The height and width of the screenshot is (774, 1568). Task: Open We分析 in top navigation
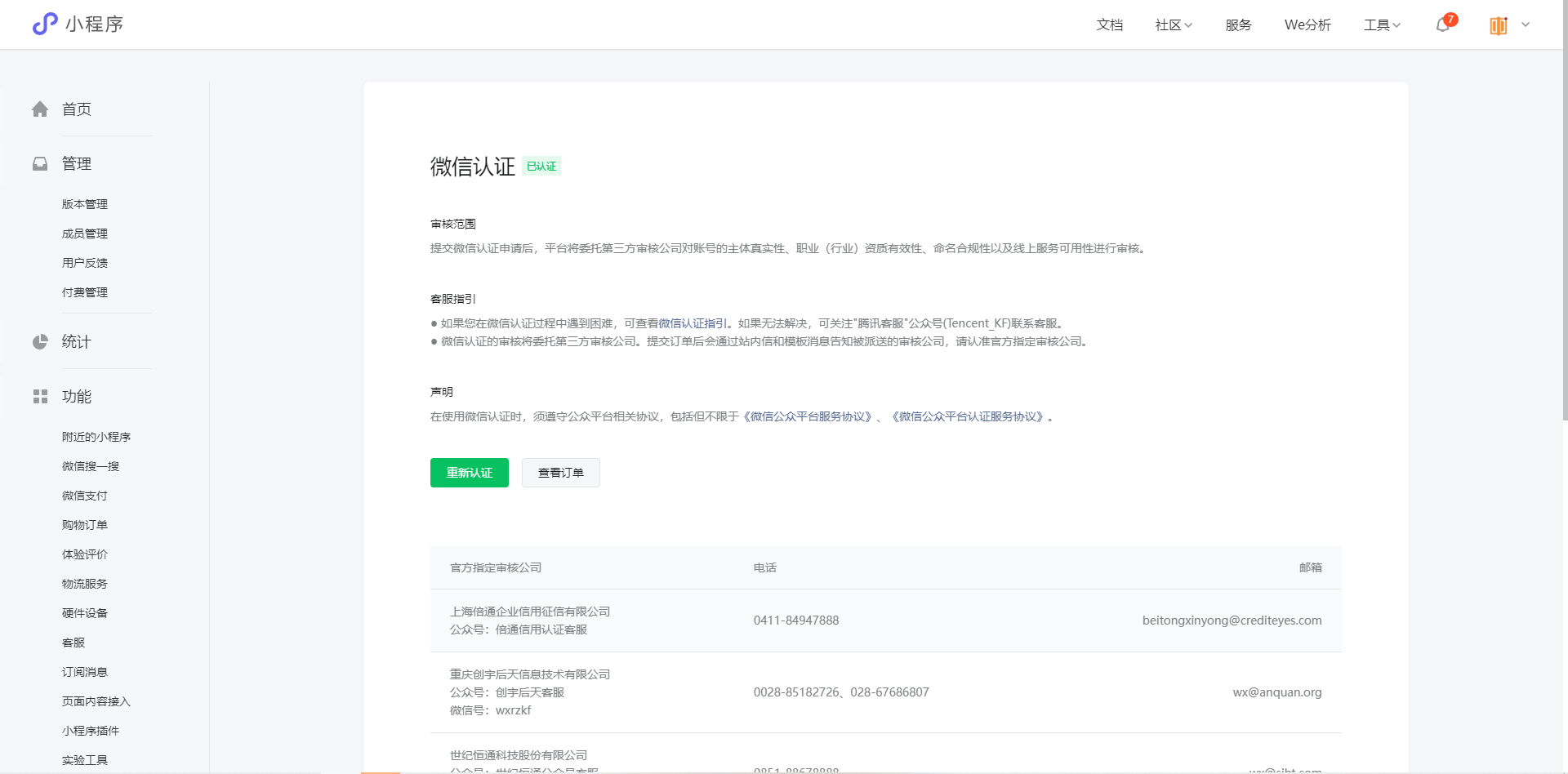pos(1307,25)
